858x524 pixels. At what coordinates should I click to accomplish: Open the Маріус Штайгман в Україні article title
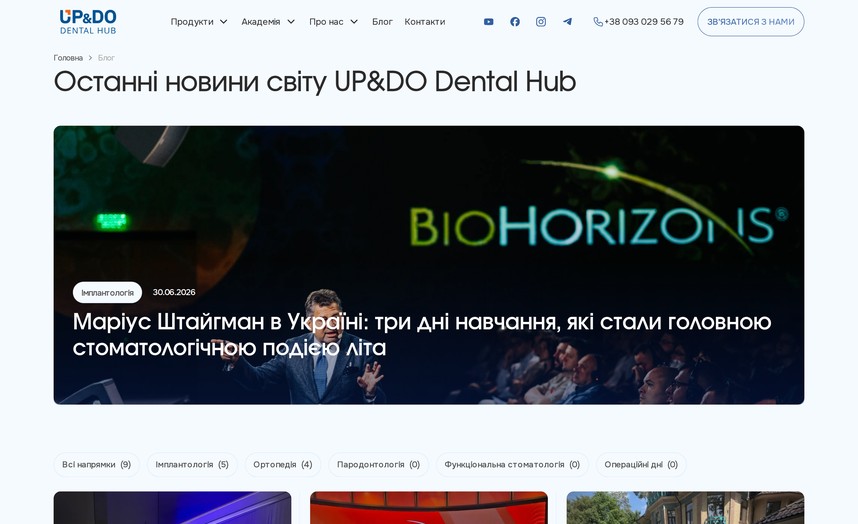pos(422,334)
